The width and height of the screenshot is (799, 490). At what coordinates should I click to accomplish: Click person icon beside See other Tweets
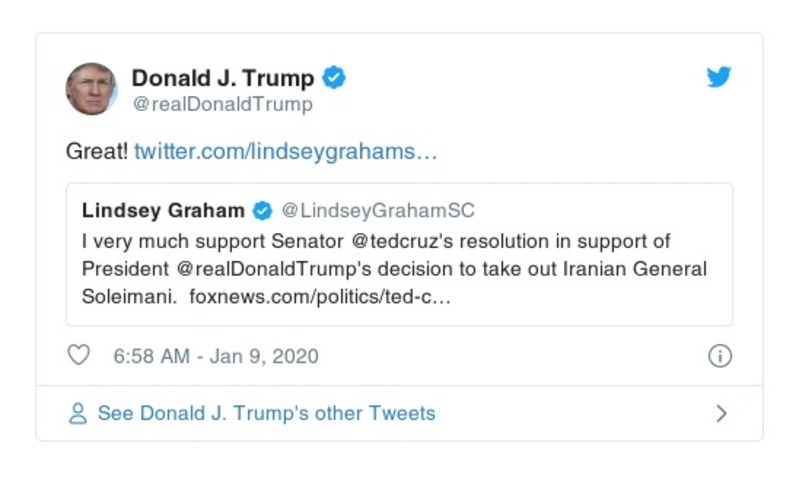(77, 414)
